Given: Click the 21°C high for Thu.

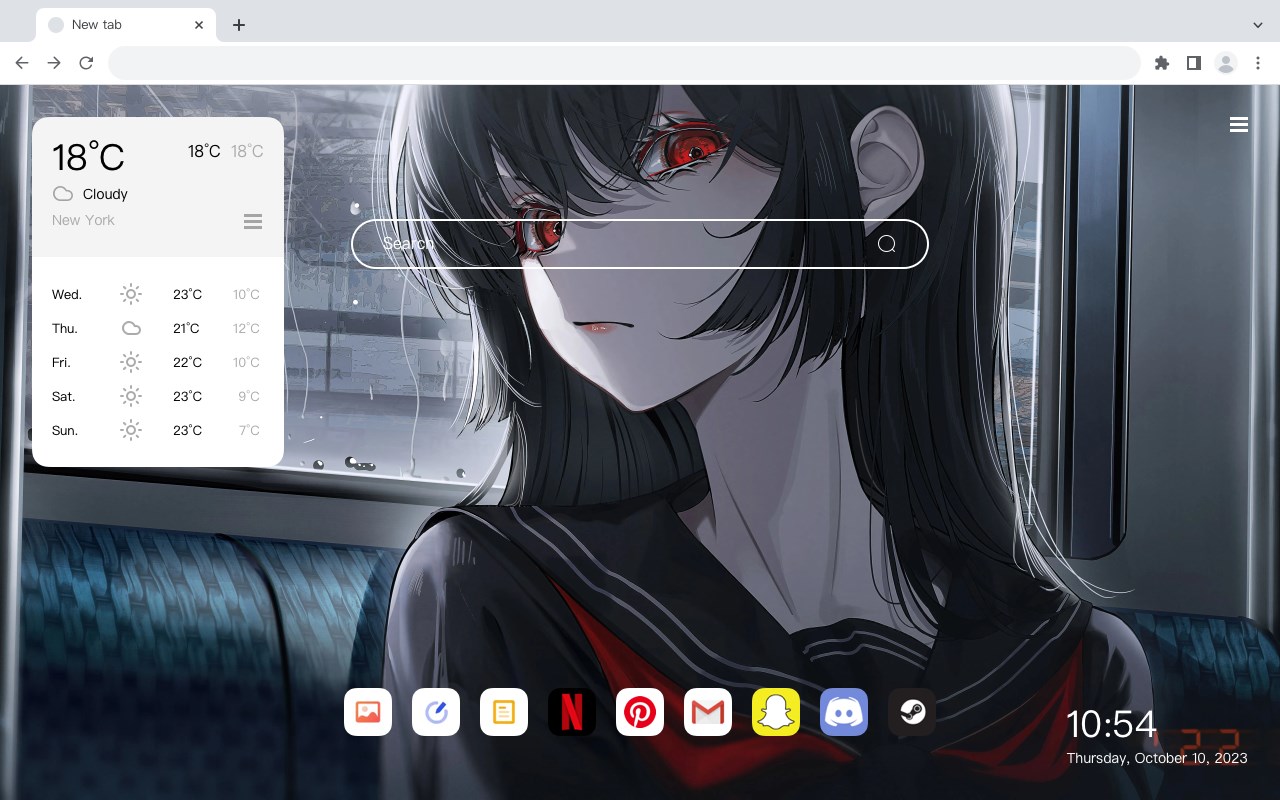Looking at the screenshot, I should (x=187, y=328).
